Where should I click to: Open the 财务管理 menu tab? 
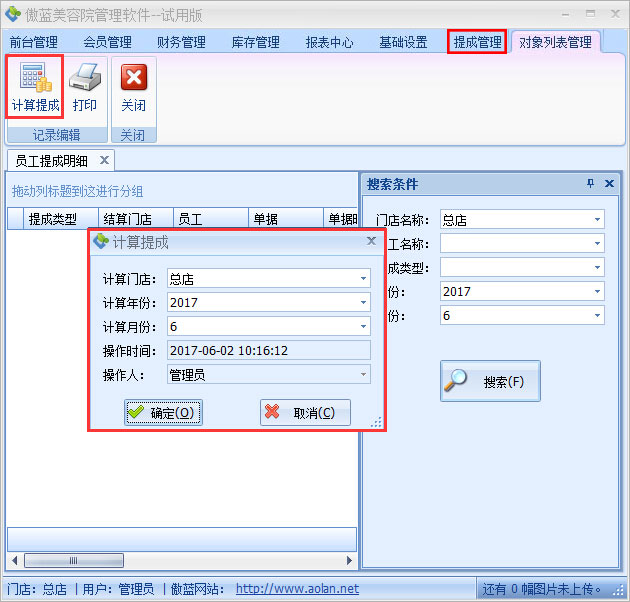tap(182, 42)
